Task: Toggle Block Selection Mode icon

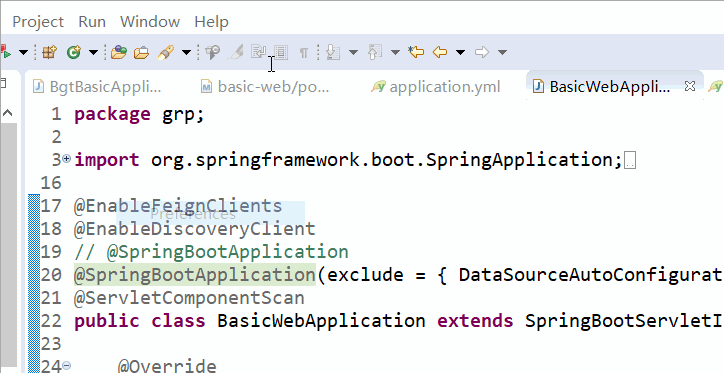Action: 281,52
